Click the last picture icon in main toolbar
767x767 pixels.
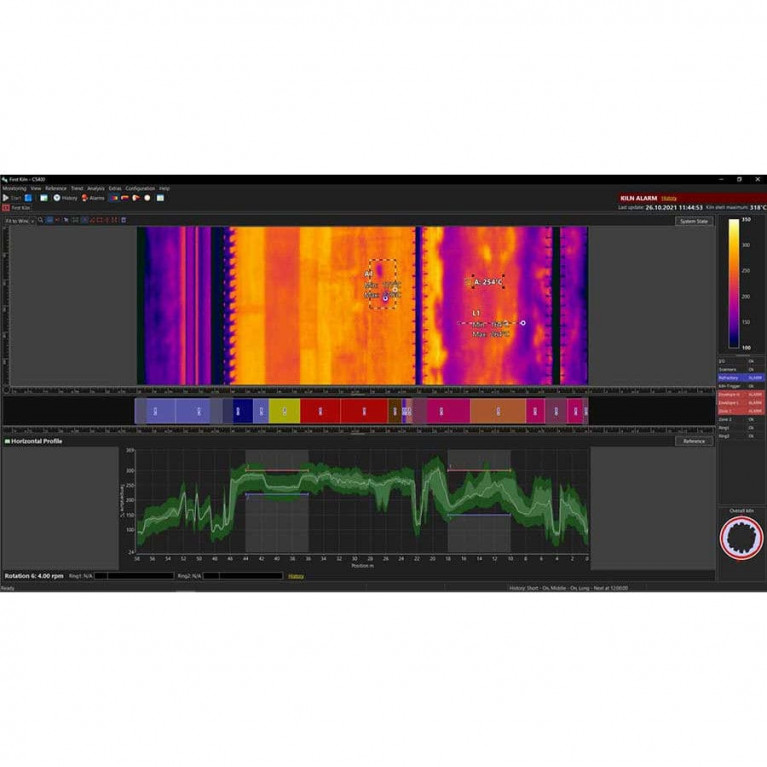(x=160, y=198)
